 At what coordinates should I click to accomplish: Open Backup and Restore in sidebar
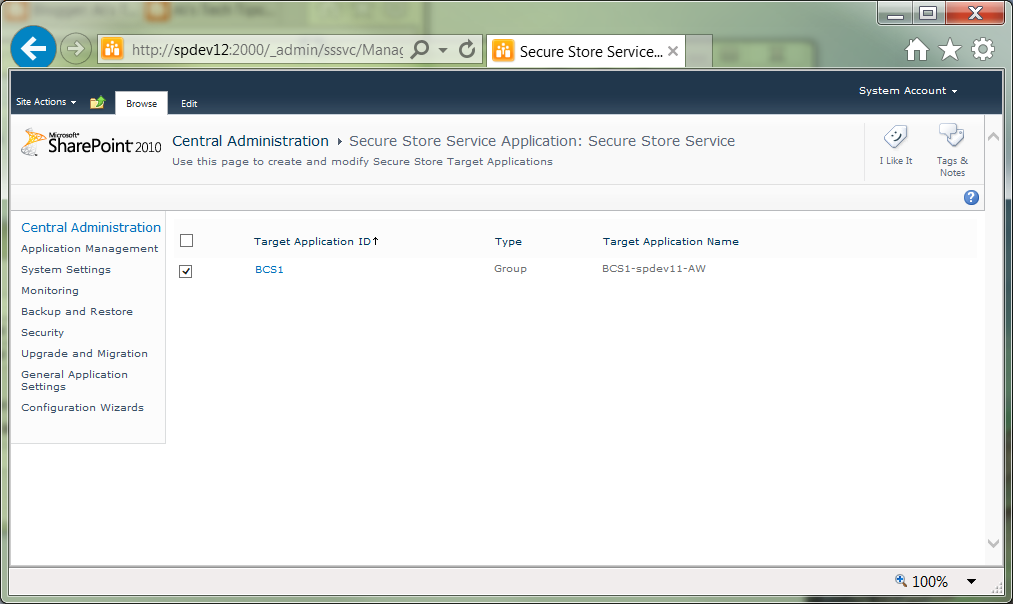click(77, 311)
